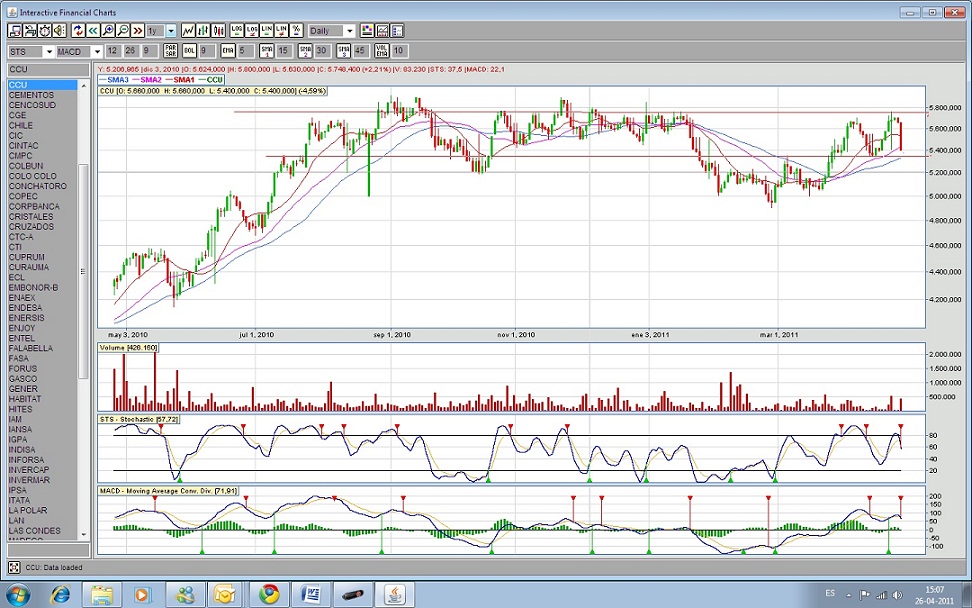
Task: Click the zoom out magnifier icon
Action: [123, 30]
